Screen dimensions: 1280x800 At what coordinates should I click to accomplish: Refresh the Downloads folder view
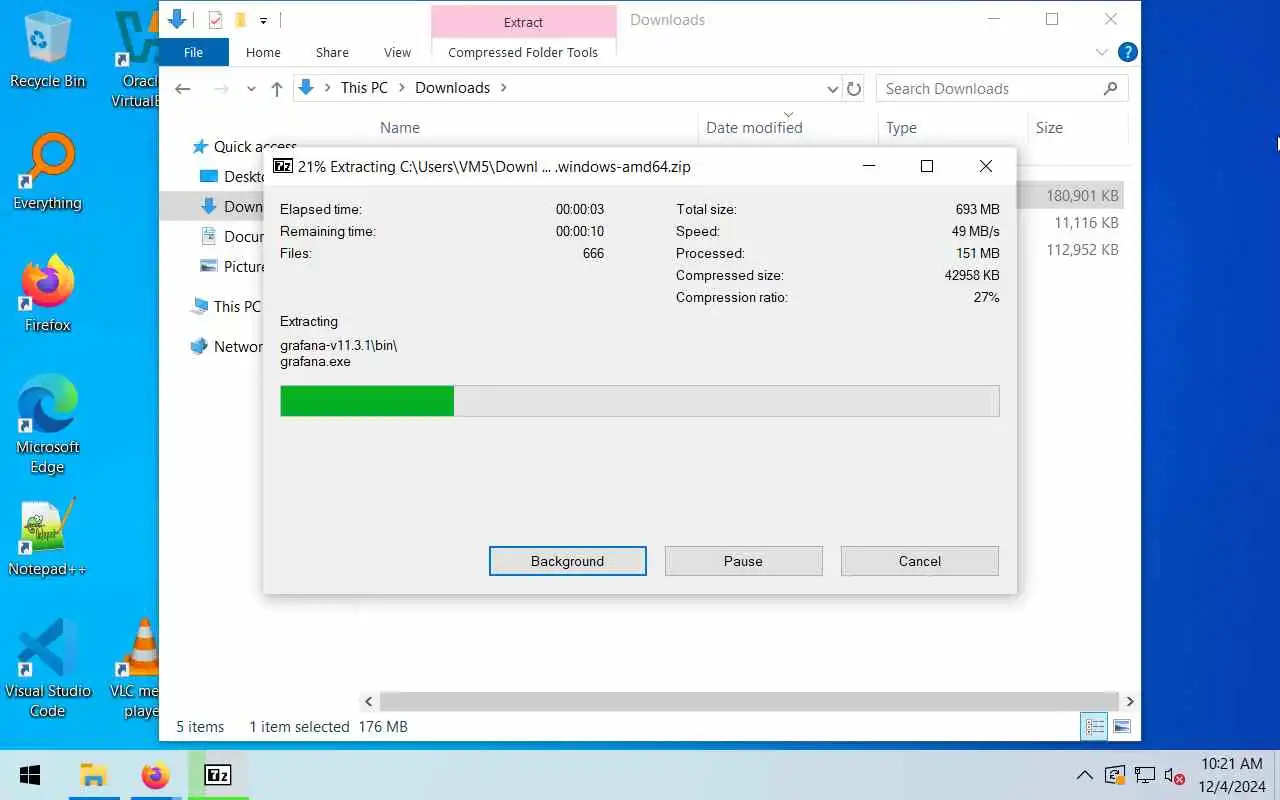tap(854, 88)
